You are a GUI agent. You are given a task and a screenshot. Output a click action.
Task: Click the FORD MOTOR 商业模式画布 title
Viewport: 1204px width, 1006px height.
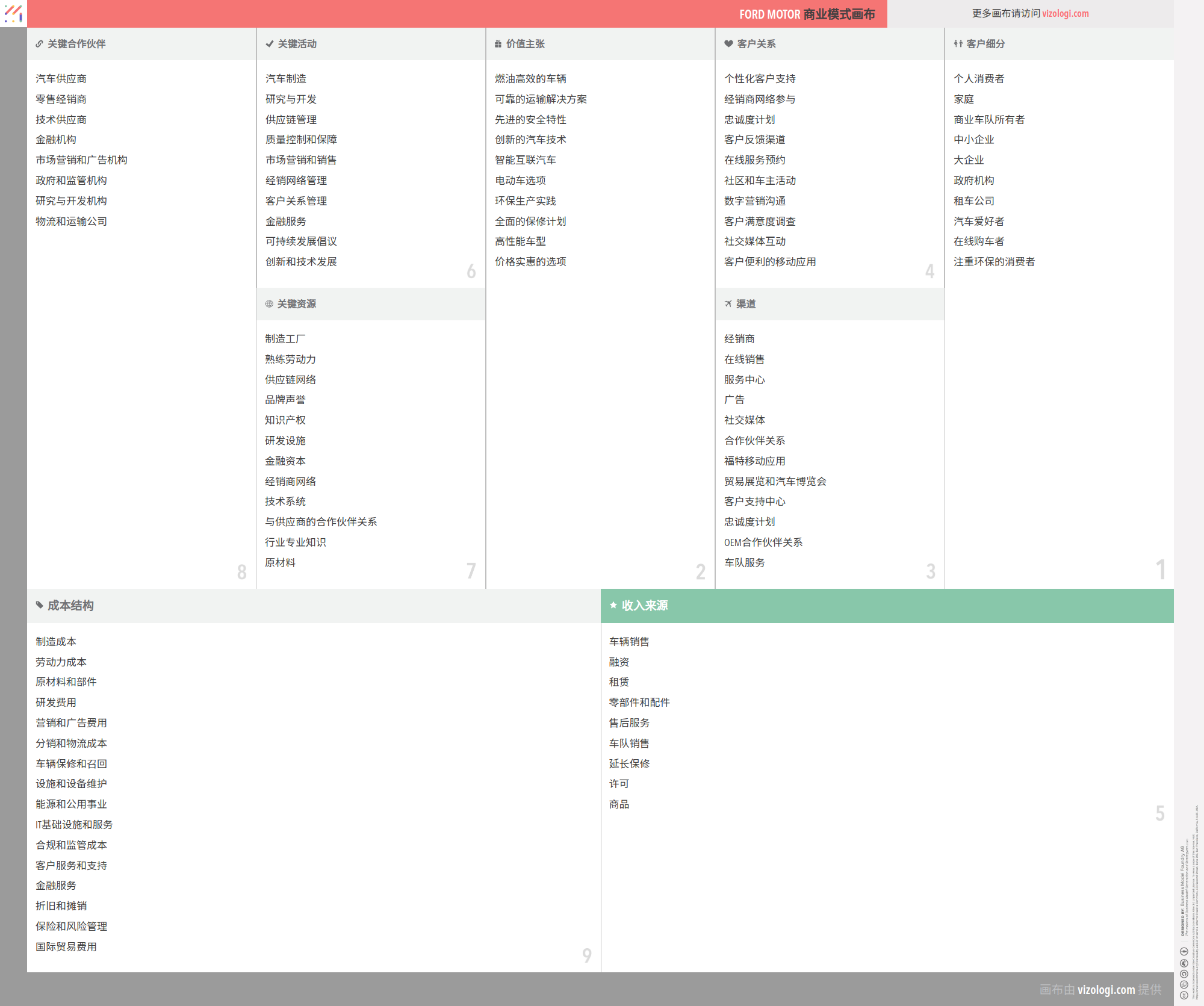coord(807,14)
